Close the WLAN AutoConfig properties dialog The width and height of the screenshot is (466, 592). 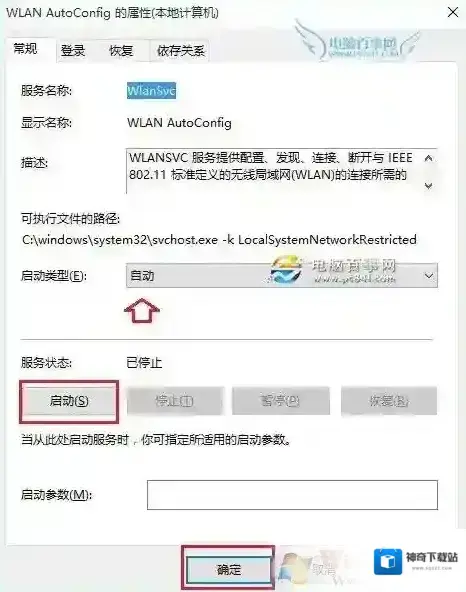tap(452, 12)
